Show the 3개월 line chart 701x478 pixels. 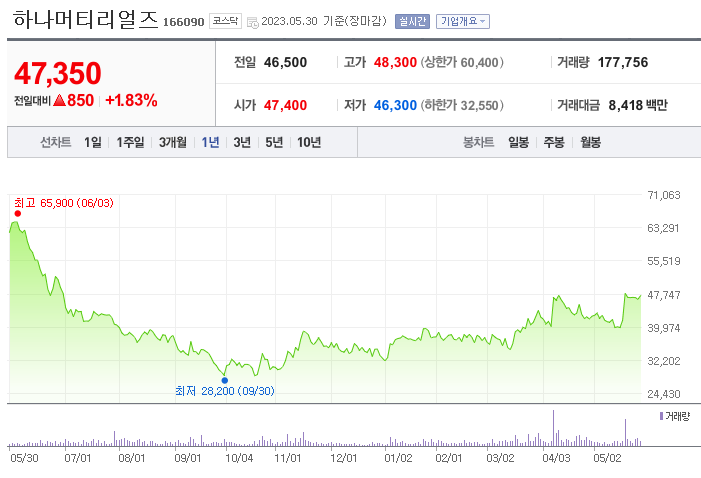click(173, 142)
